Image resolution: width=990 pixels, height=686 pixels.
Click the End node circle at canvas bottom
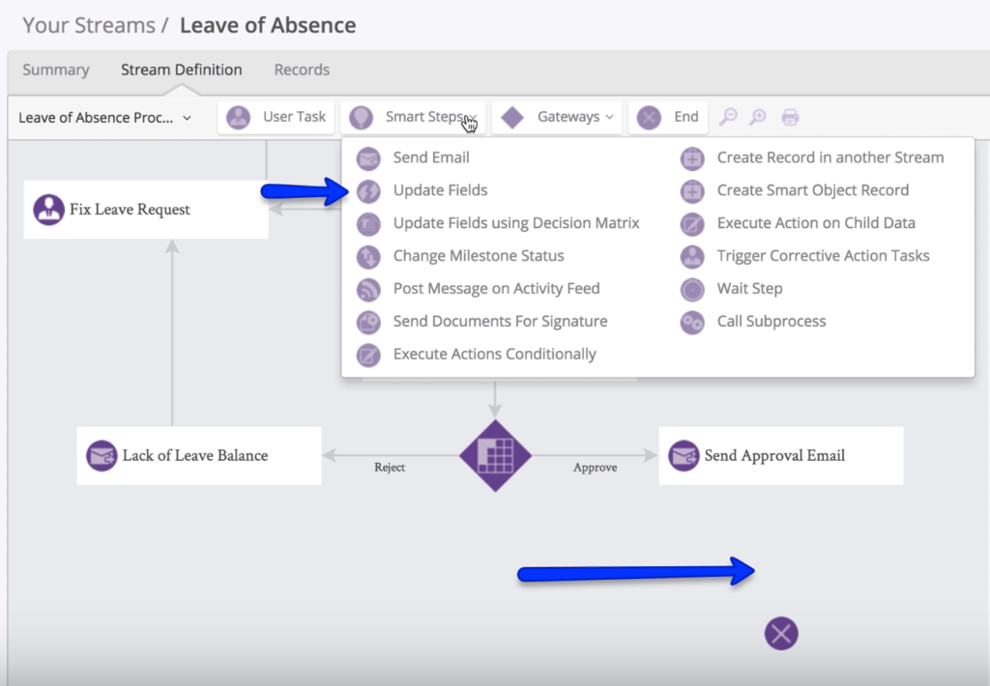[x=781, y=633]
